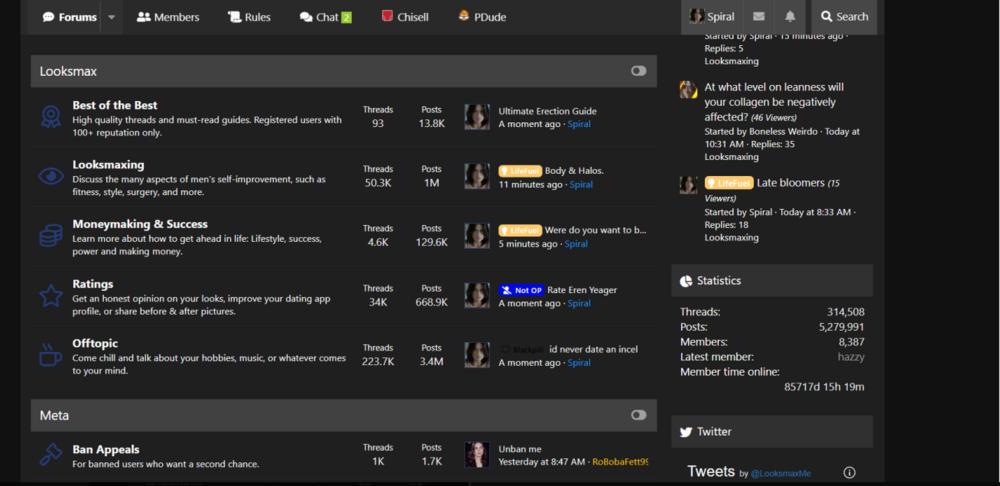Click the Looksmaxing eye icon
Image resolution: width=1000 pixels, height=486 pixels.
[50, 177]
